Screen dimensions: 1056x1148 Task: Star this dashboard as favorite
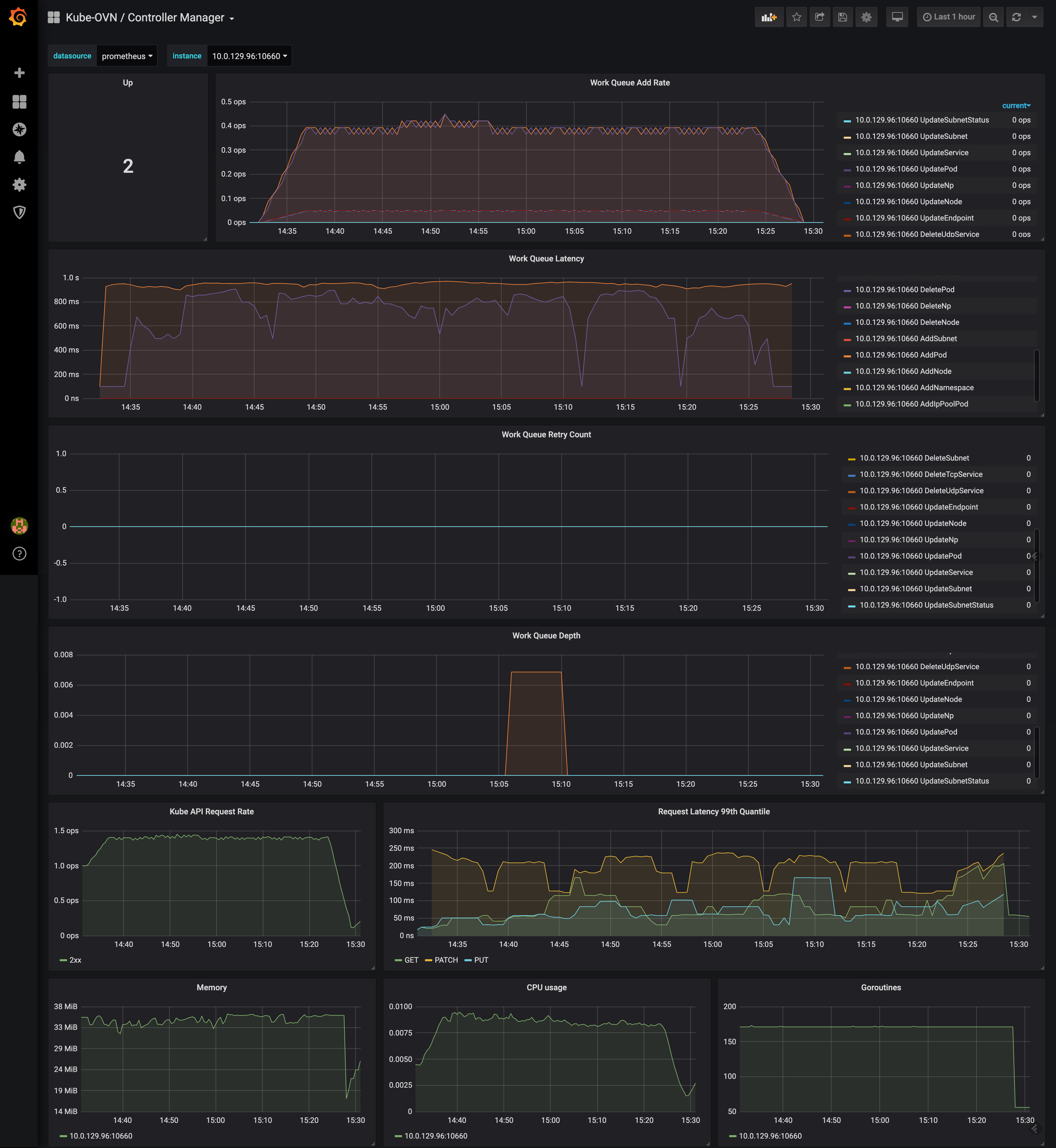point(797,17)
